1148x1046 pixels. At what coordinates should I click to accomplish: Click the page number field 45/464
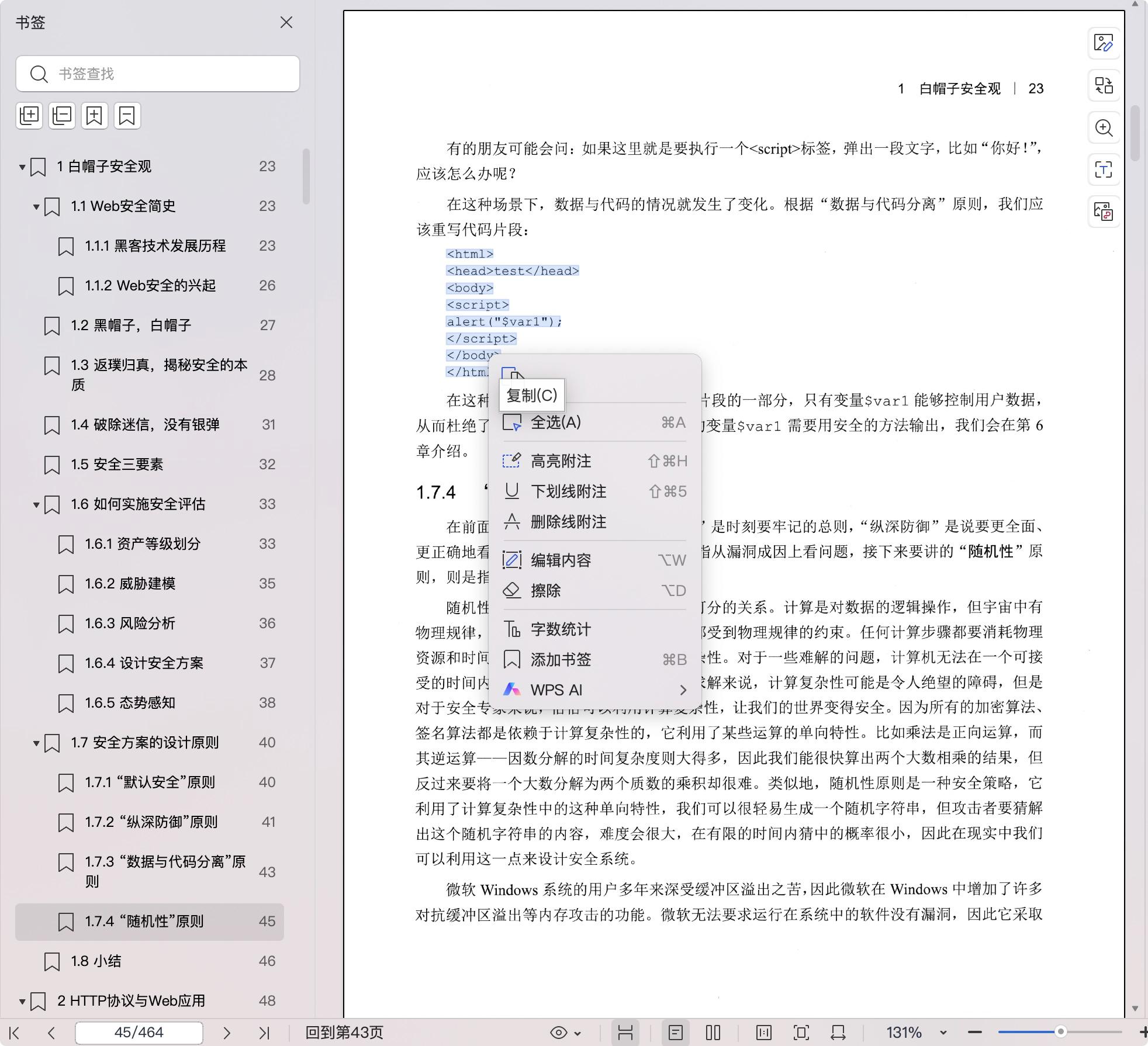139,1033
